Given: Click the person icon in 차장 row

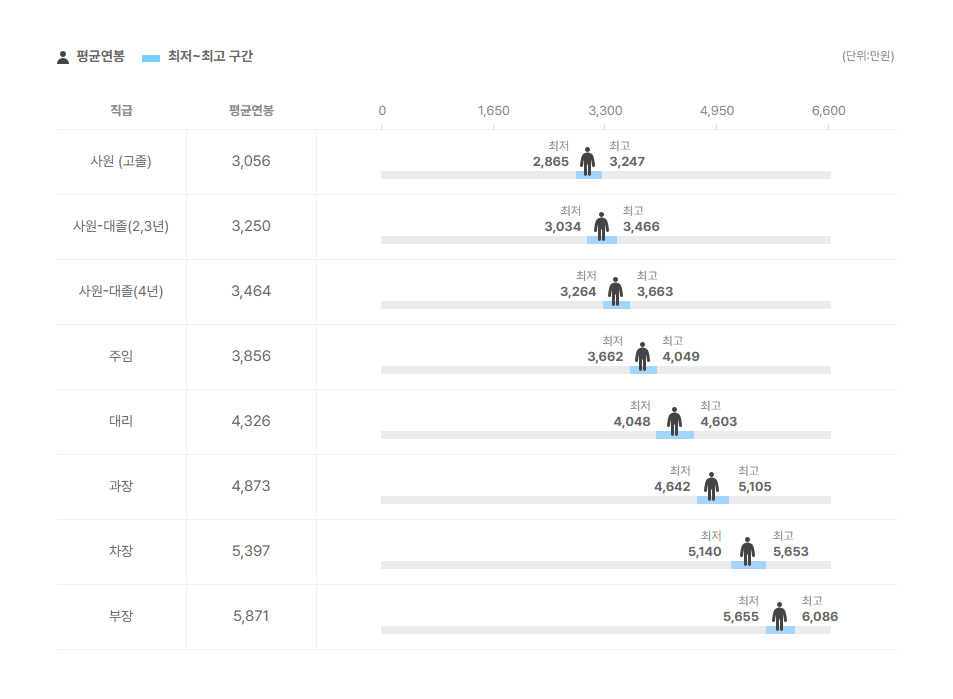Looking at the screenshot, I should point(747,550).
